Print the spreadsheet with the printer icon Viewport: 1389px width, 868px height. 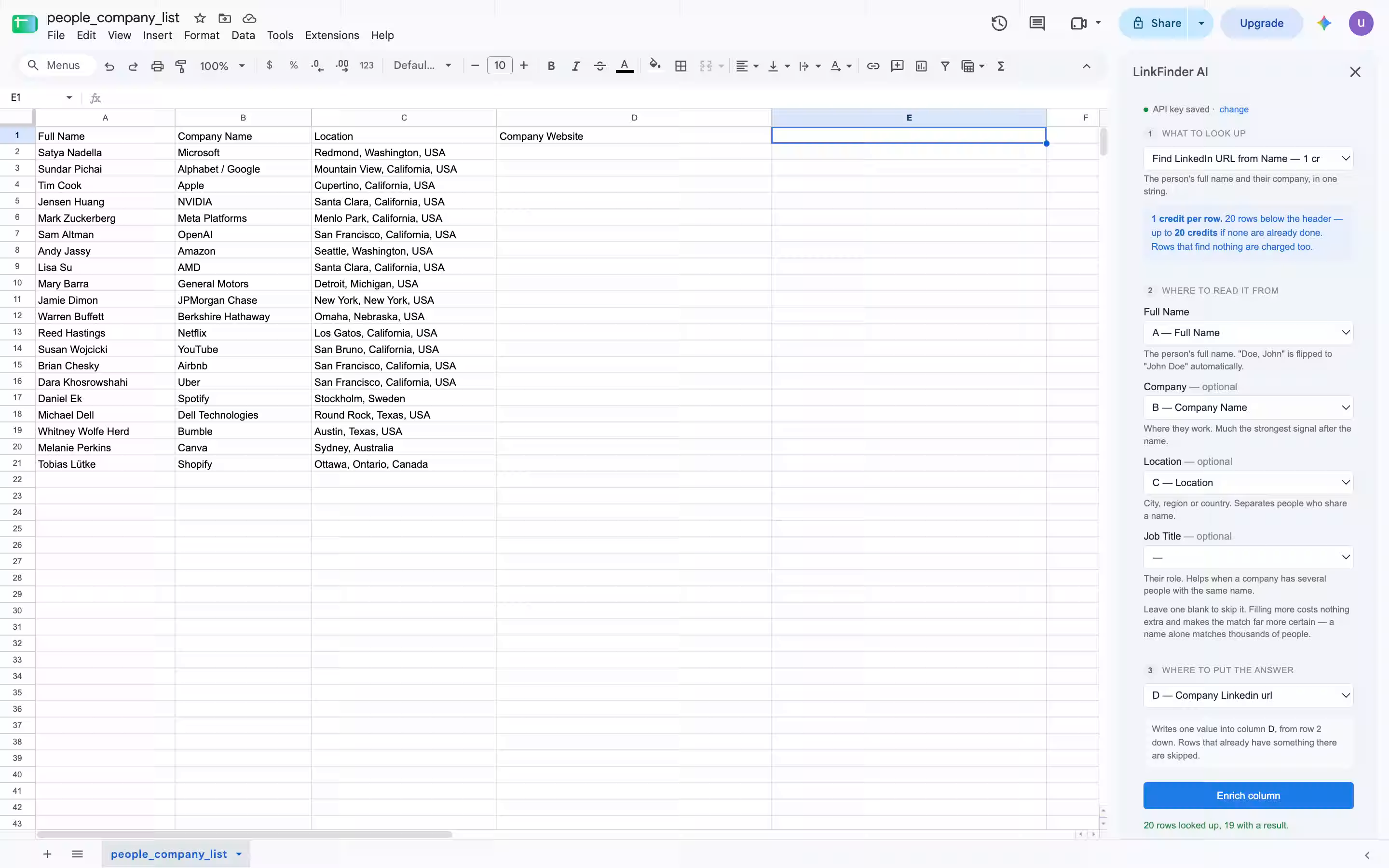(157, 66)
